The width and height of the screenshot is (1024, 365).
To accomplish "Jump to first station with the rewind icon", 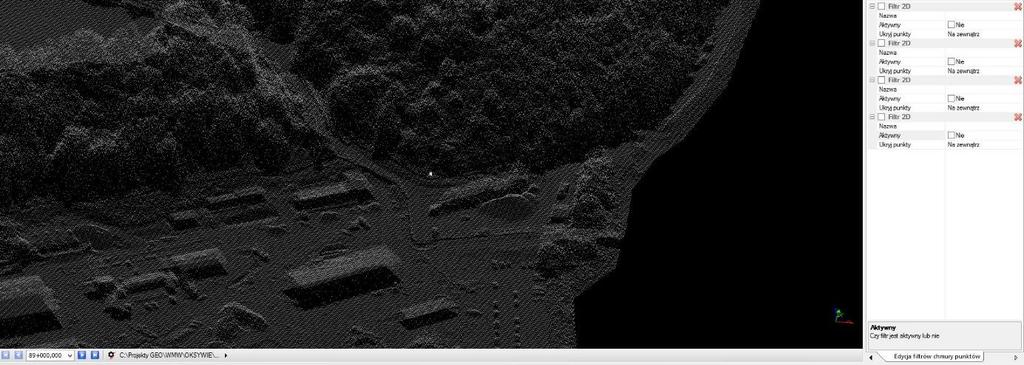I will tap(5, 355).
